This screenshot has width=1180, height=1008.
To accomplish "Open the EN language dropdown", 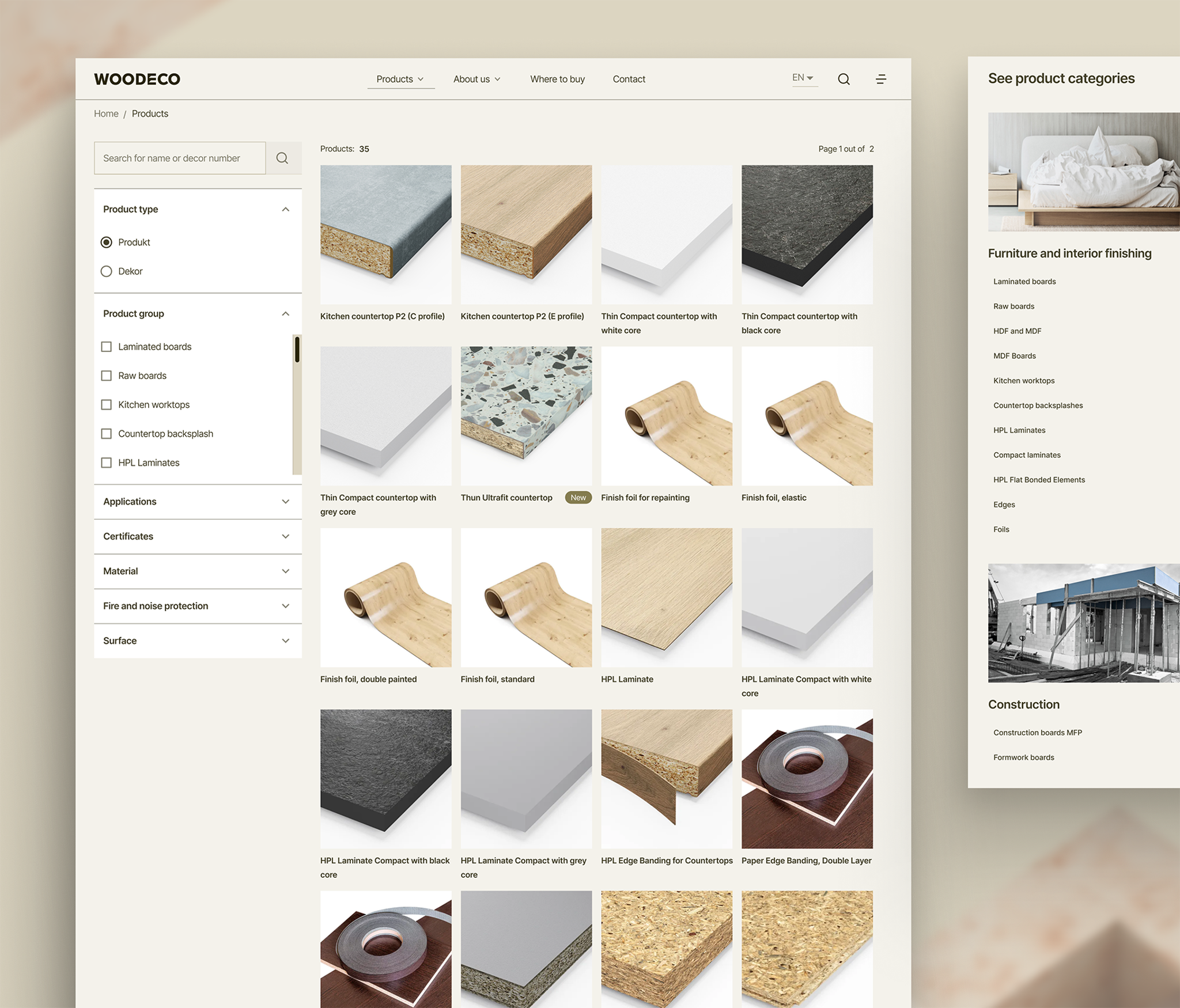I will (x=803, y=77).
